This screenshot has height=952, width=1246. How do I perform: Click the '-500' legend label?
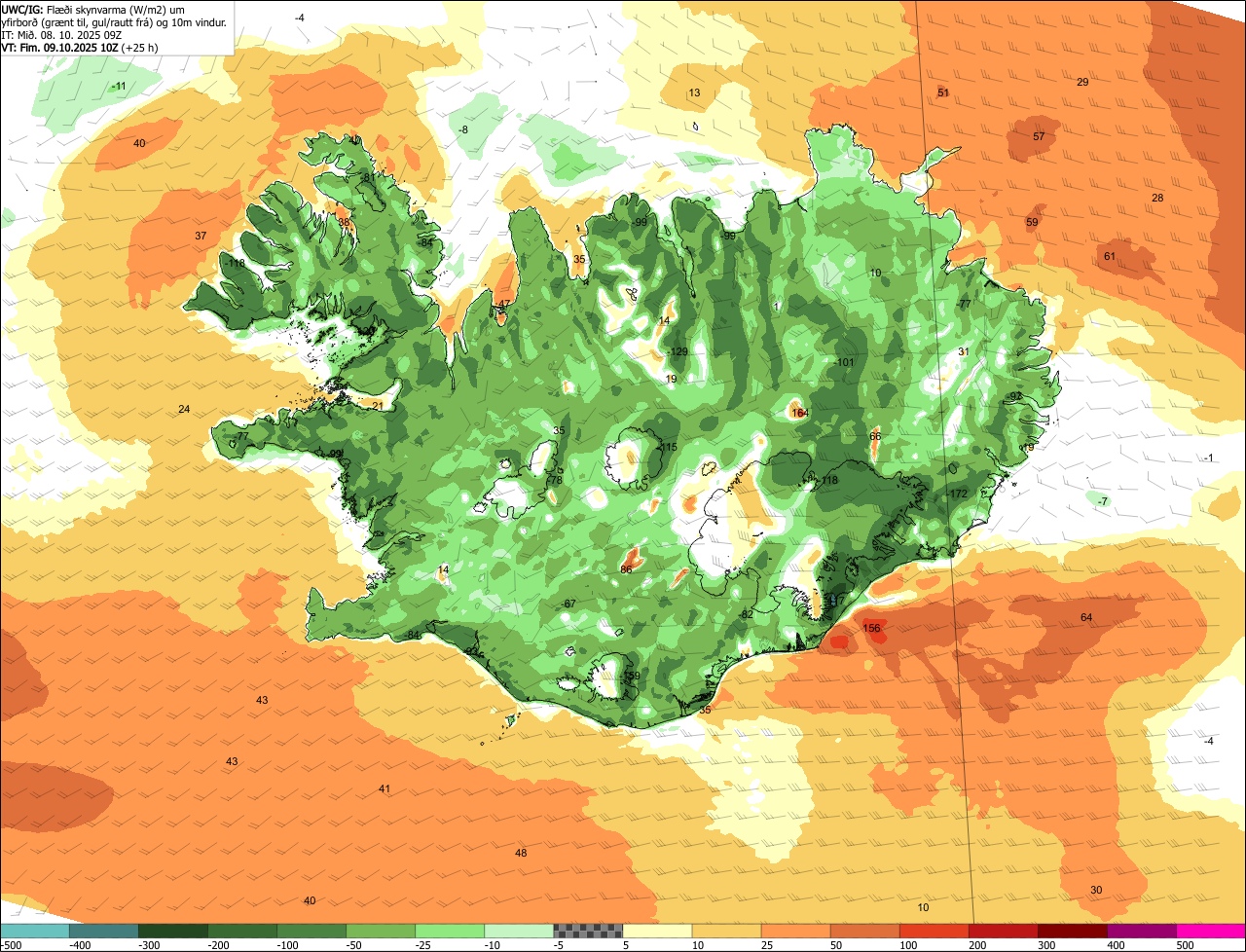10,945
